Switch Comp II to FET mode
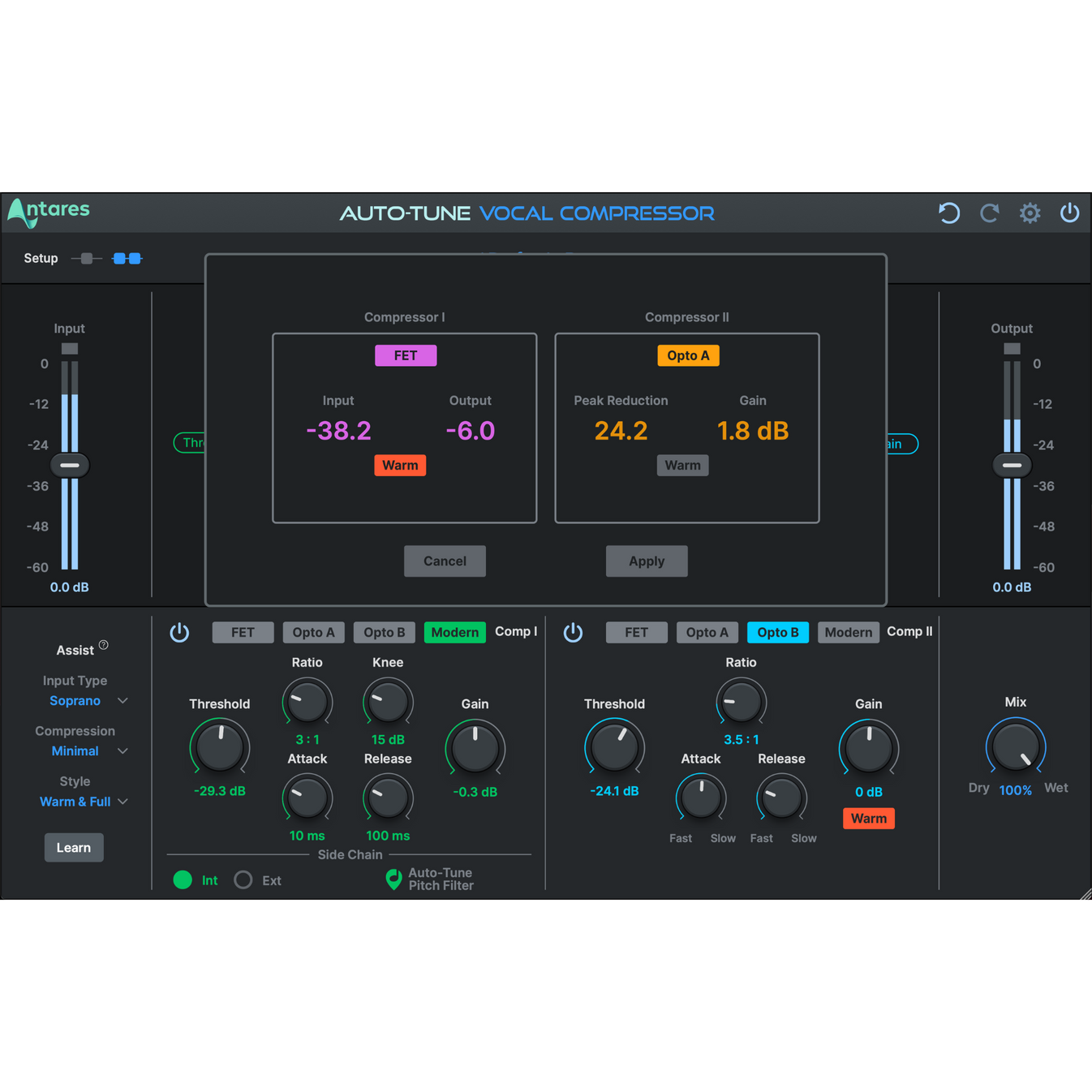 (x=636, y=632)
